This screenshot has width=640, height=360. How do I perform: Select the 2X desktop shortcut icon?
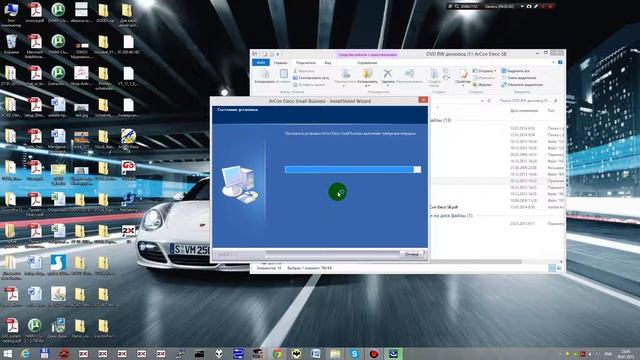click(x=128, y=233)
